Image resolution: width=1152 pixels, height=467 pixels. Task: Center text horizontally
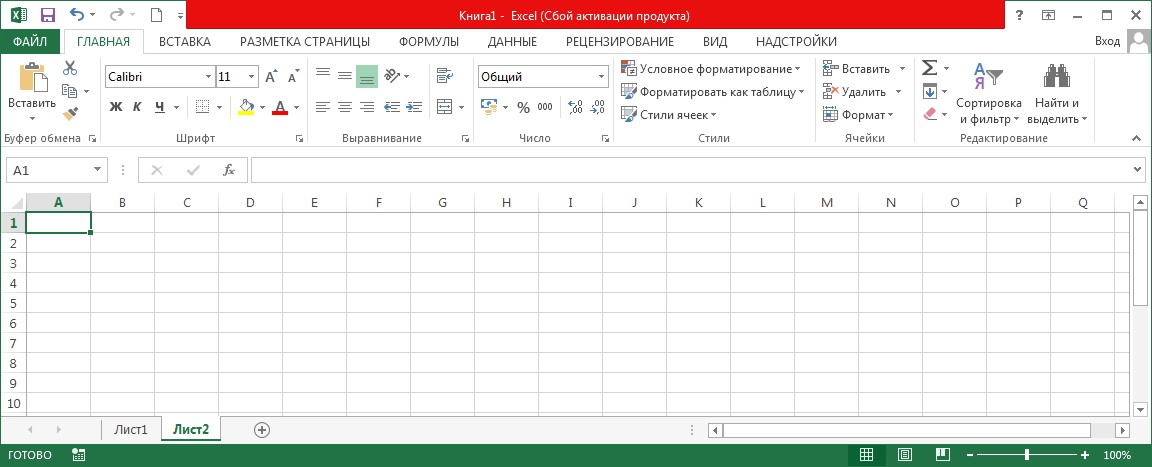[345, 107]
